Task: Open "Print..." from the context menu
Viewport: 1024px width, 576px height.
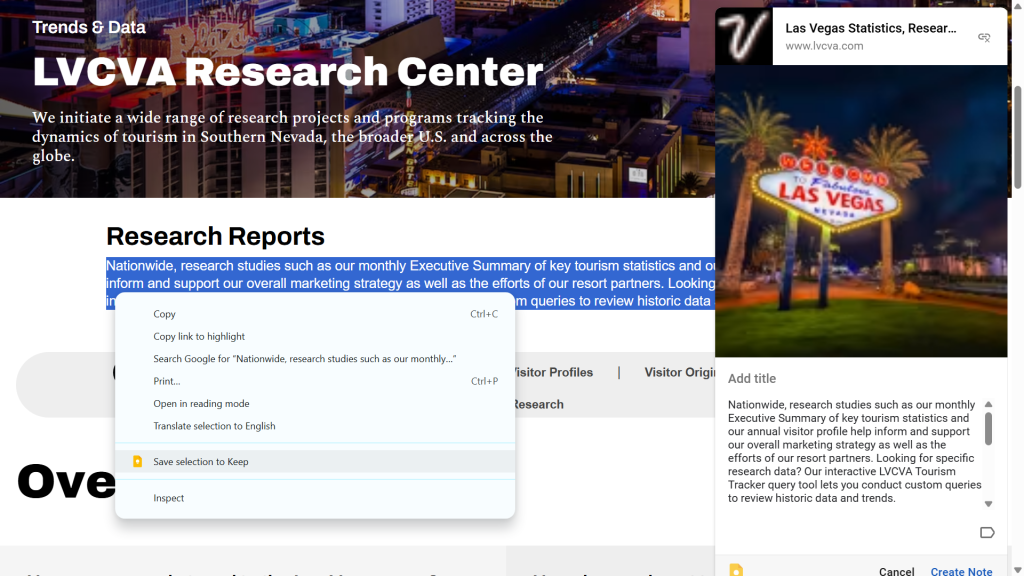Action: 165,381
